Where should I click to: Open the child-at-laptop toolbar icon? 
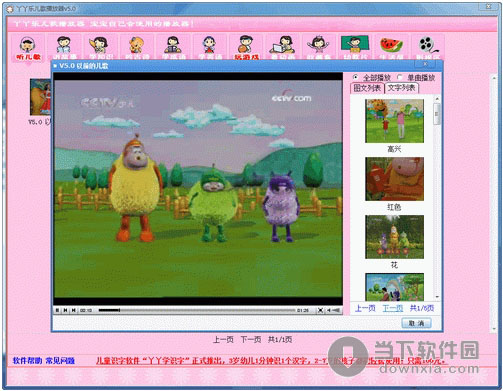pos(282,48)
